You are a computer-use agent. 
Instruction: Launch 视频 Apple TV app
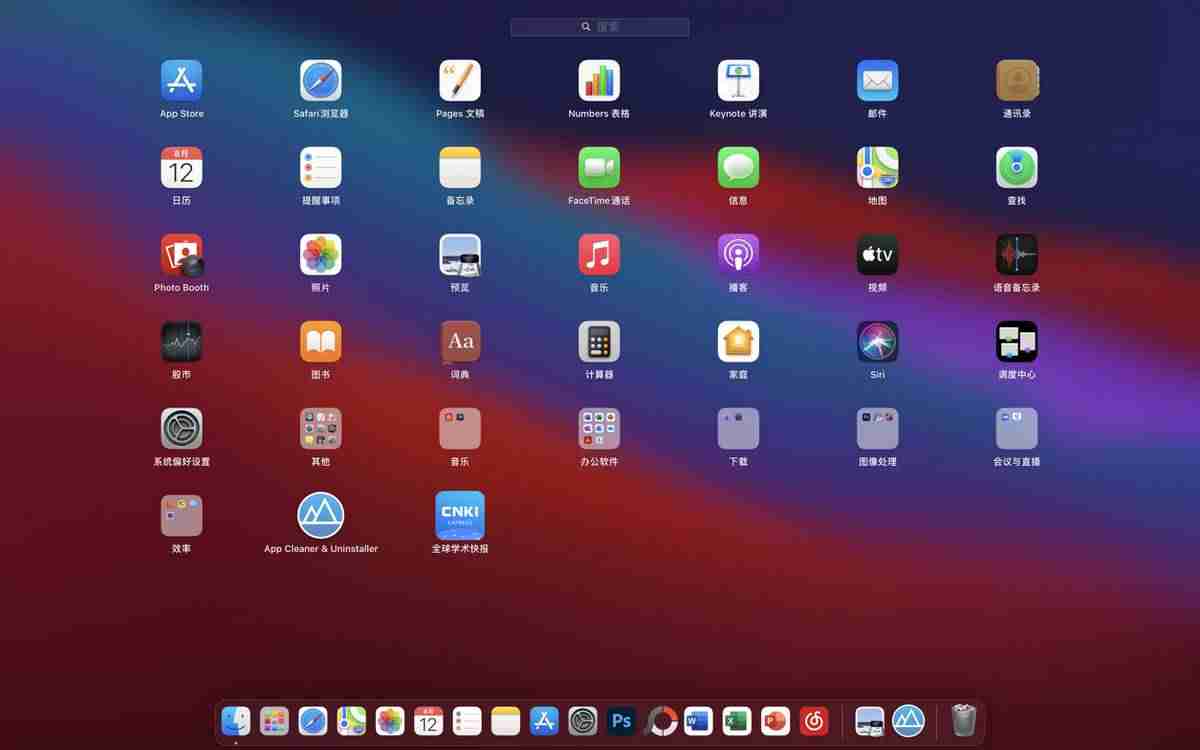877,255
